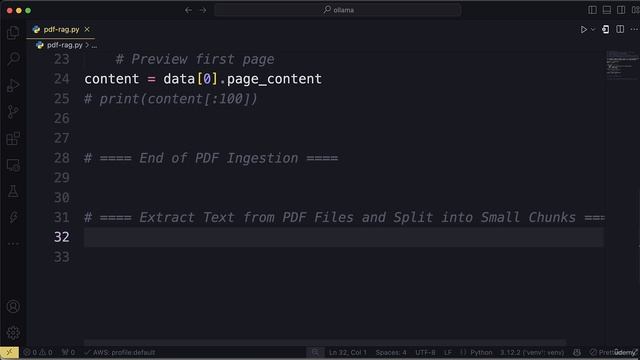Select AWS profile default in status bar
This screenshot has height=360, width=640.
click(120, 352)
